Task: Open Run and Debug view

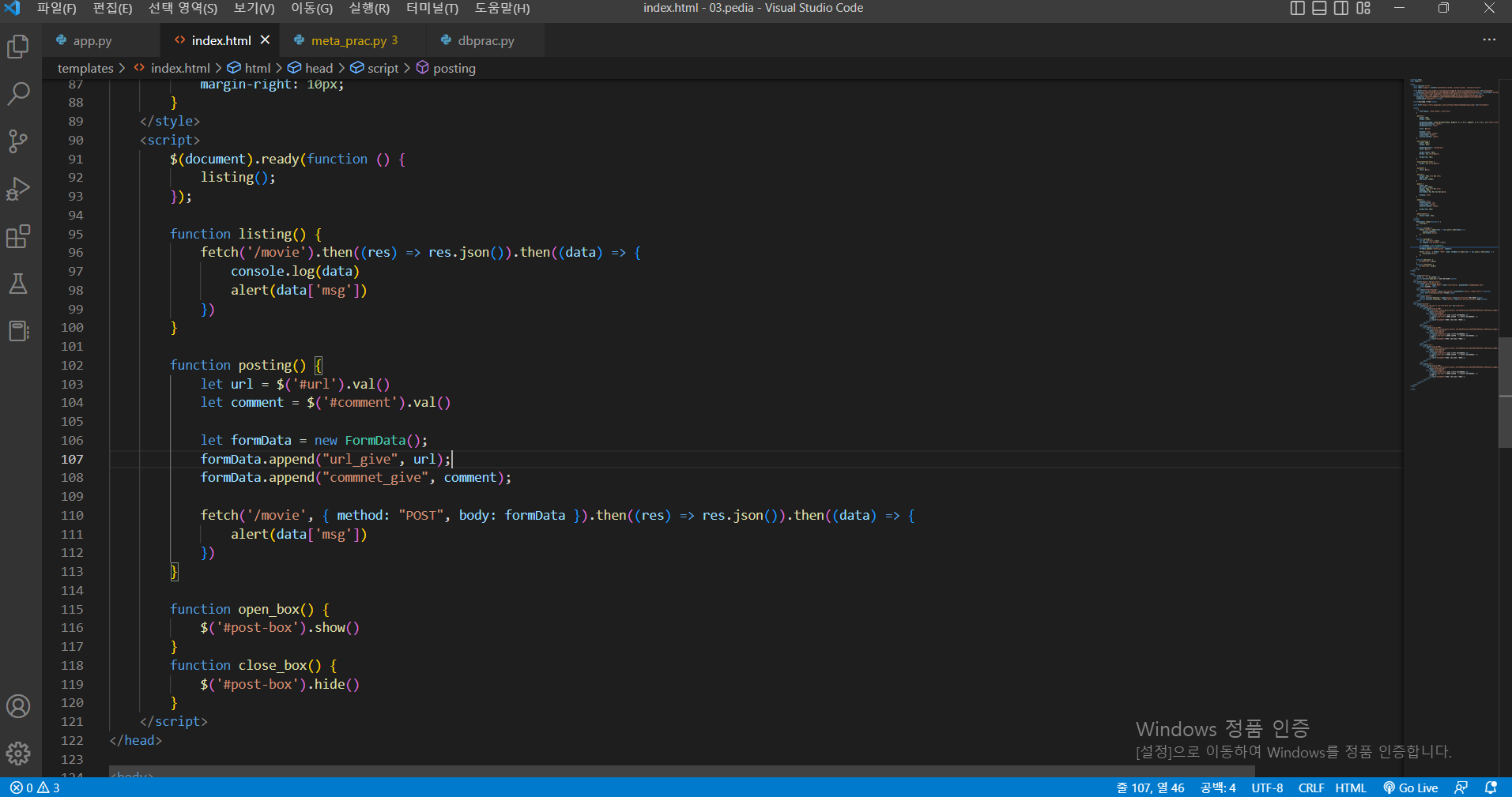Action: point(18,189)
